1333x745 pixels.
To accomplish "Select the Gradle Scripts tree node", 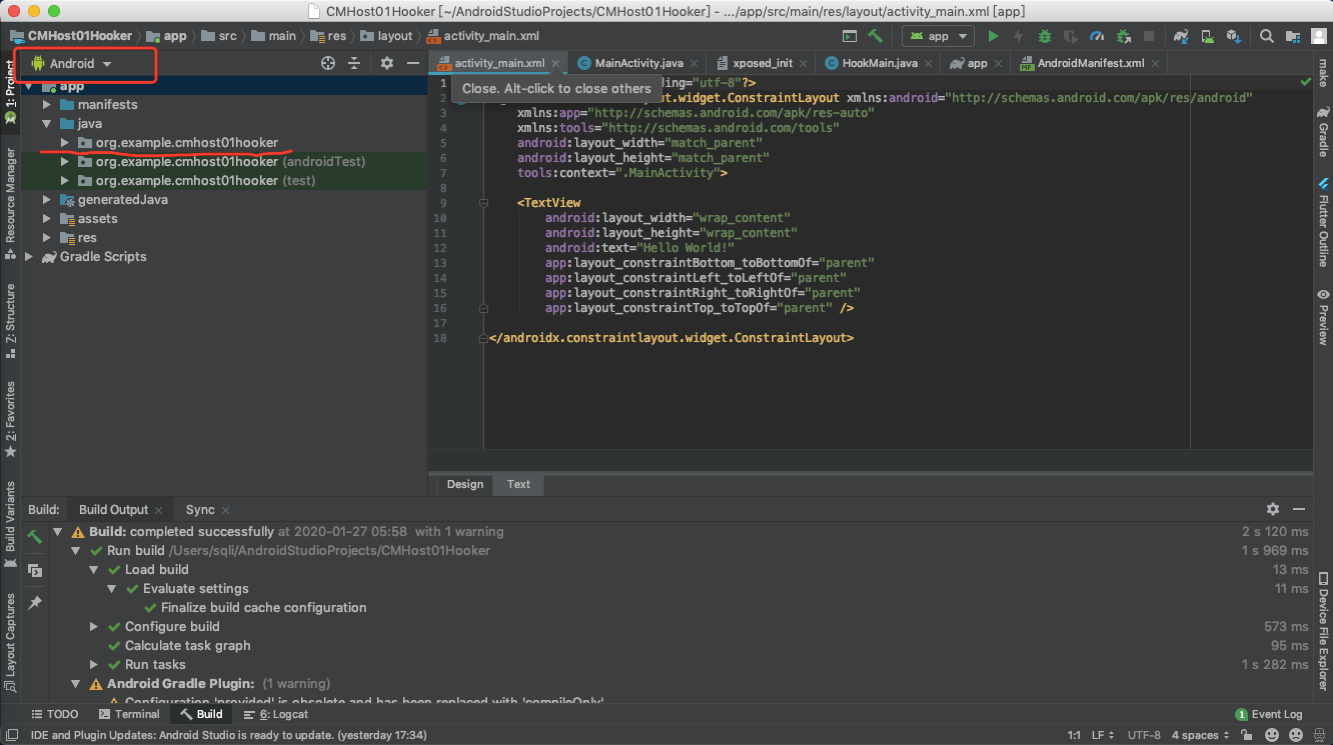I will point(103,257).
